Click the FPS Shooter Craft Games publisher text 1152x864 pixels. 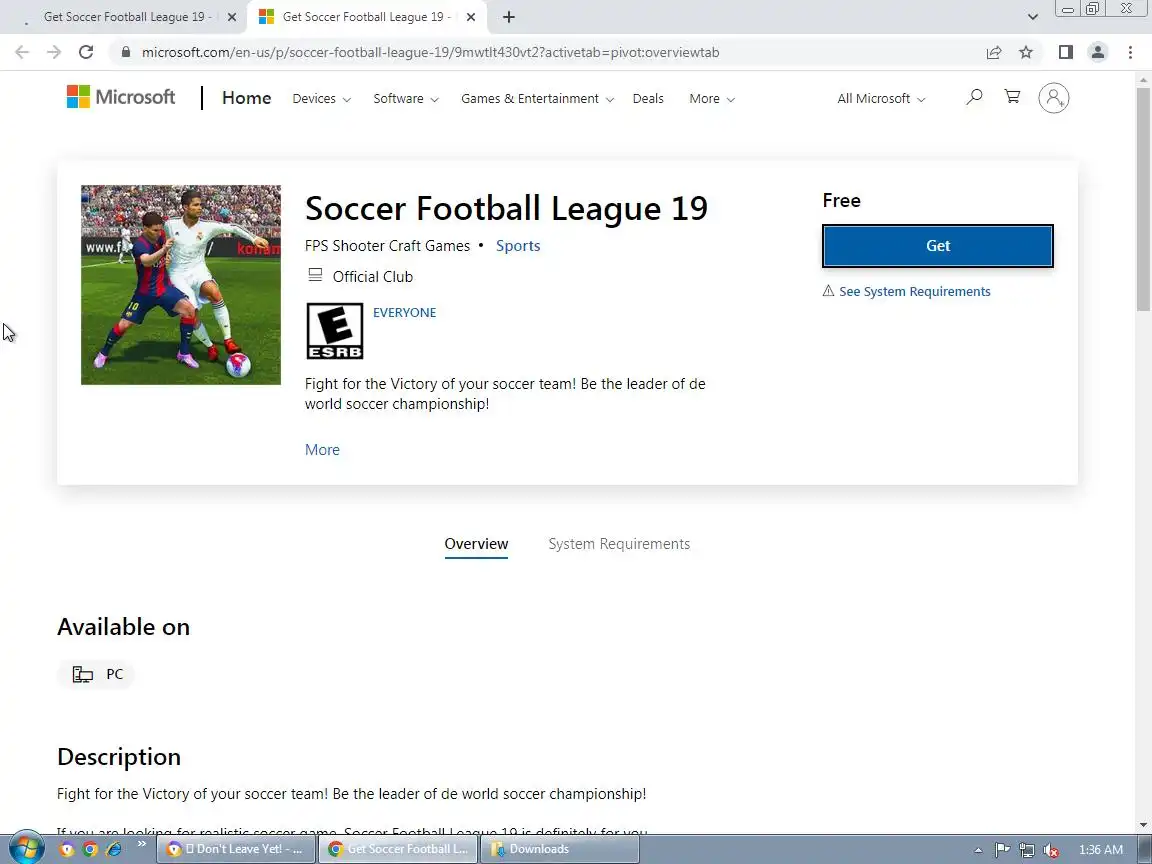387,245
